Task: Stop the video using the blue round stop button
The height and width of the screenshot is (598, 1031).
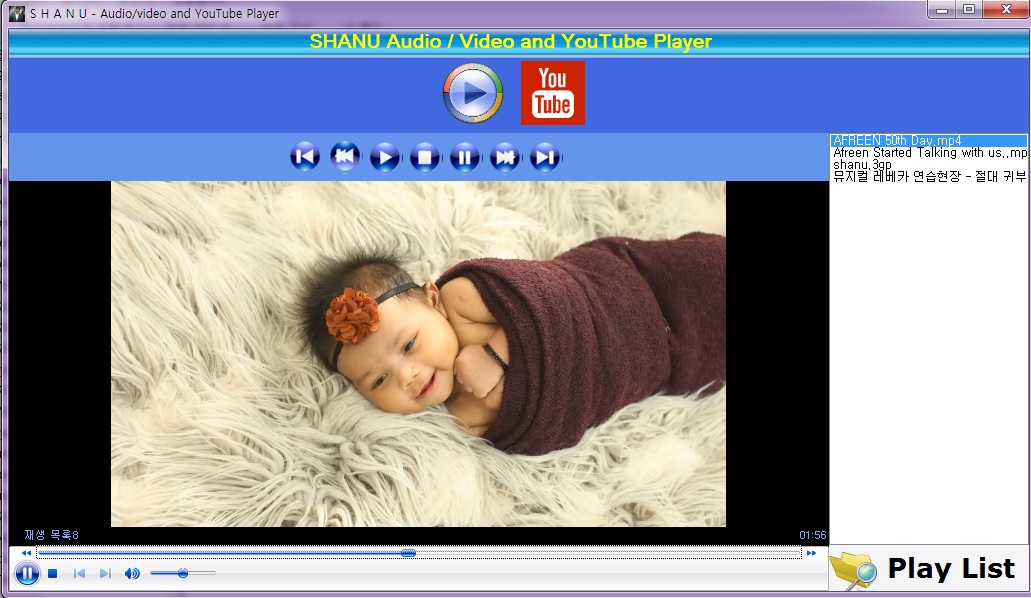Action: click(x=425, y=157)
